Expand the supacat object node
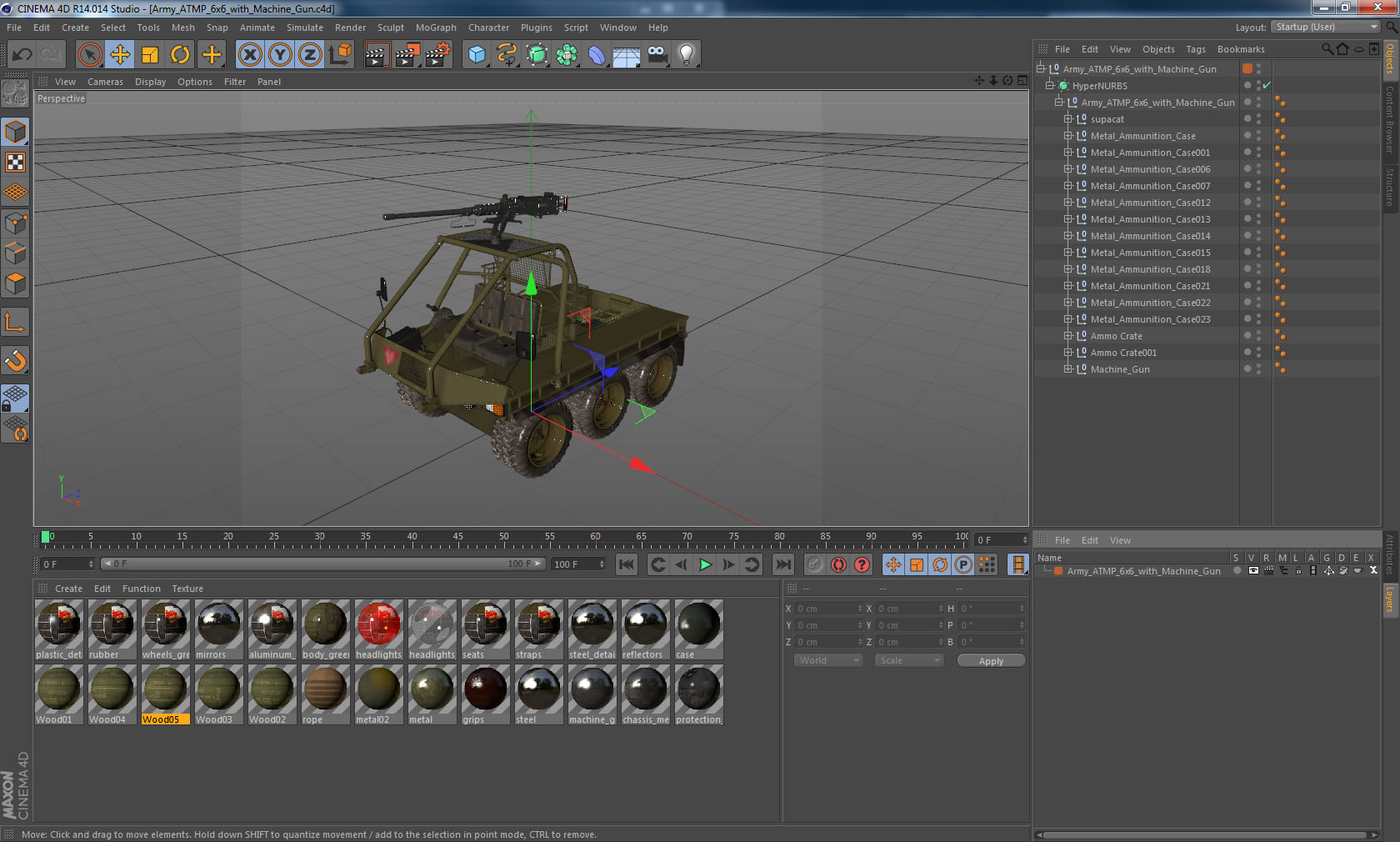The height and width of the screenshot is (842, 1400). tap(1068, 119)
